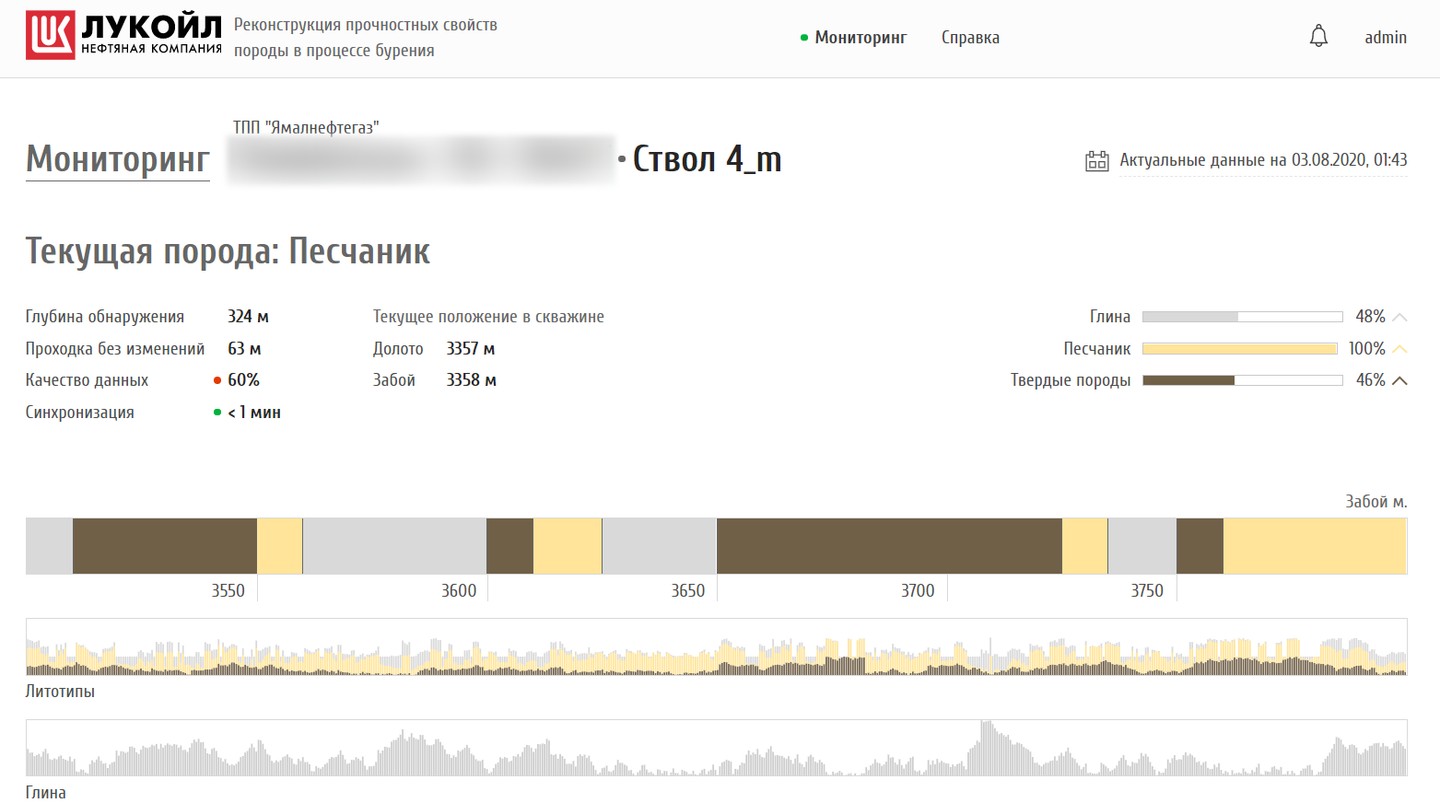Expand the Глина chevron at 48%
The image size is (1440, 803).
pyautogui.click(x=1400, y=317)
